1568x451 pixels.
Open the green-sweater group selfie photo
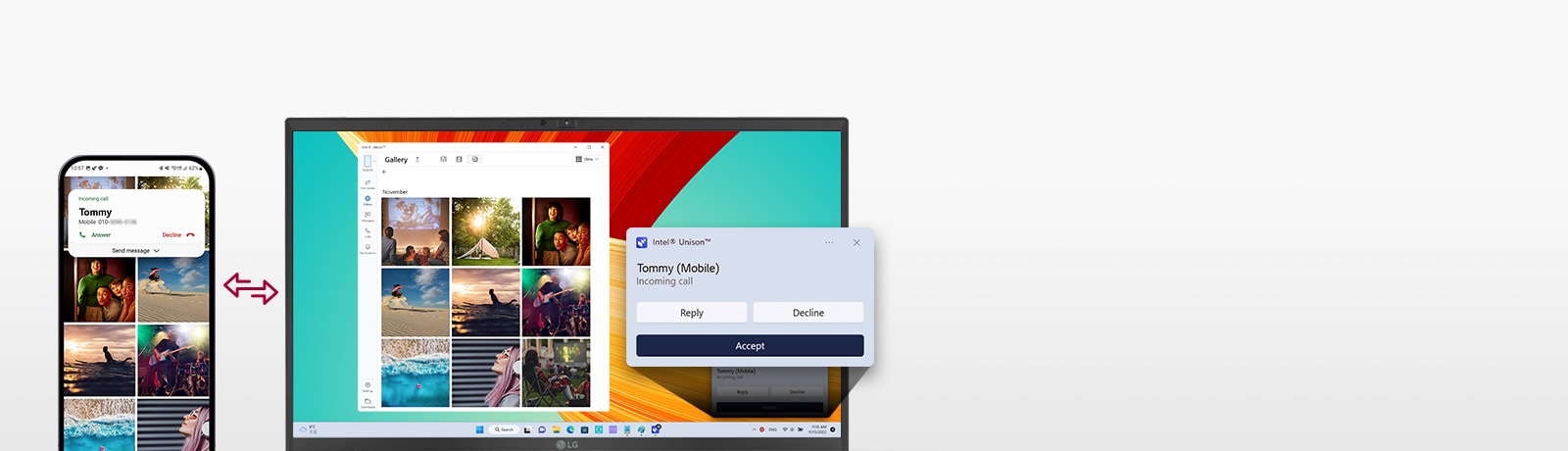(x=557, y=231)
